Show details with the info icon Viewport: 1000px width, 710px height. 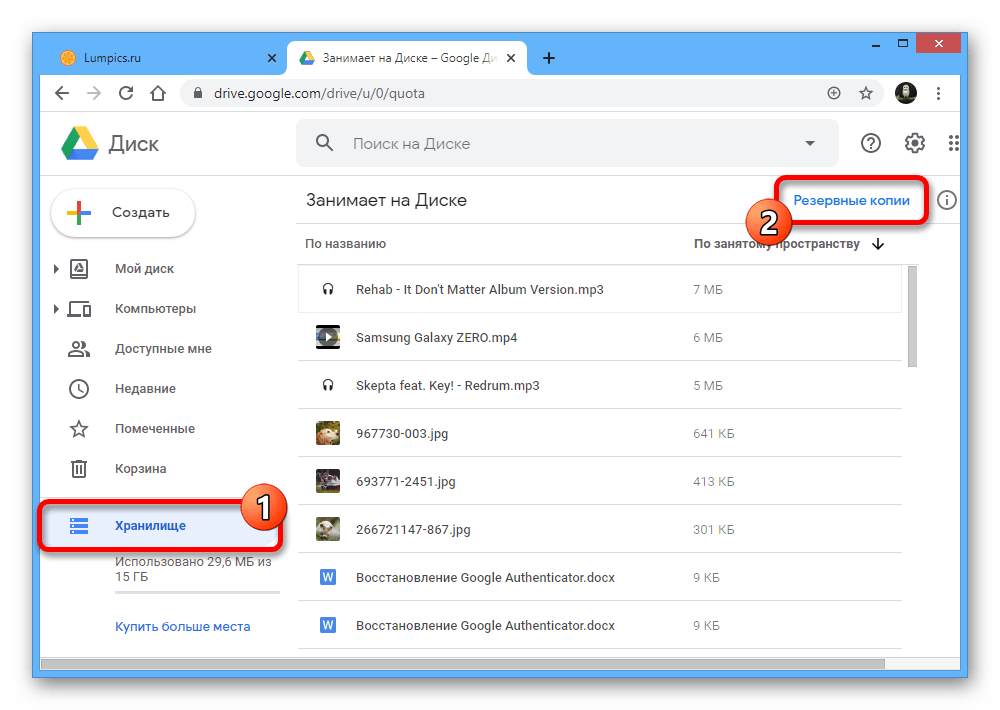pyautogui.click(x=946, y=200)
